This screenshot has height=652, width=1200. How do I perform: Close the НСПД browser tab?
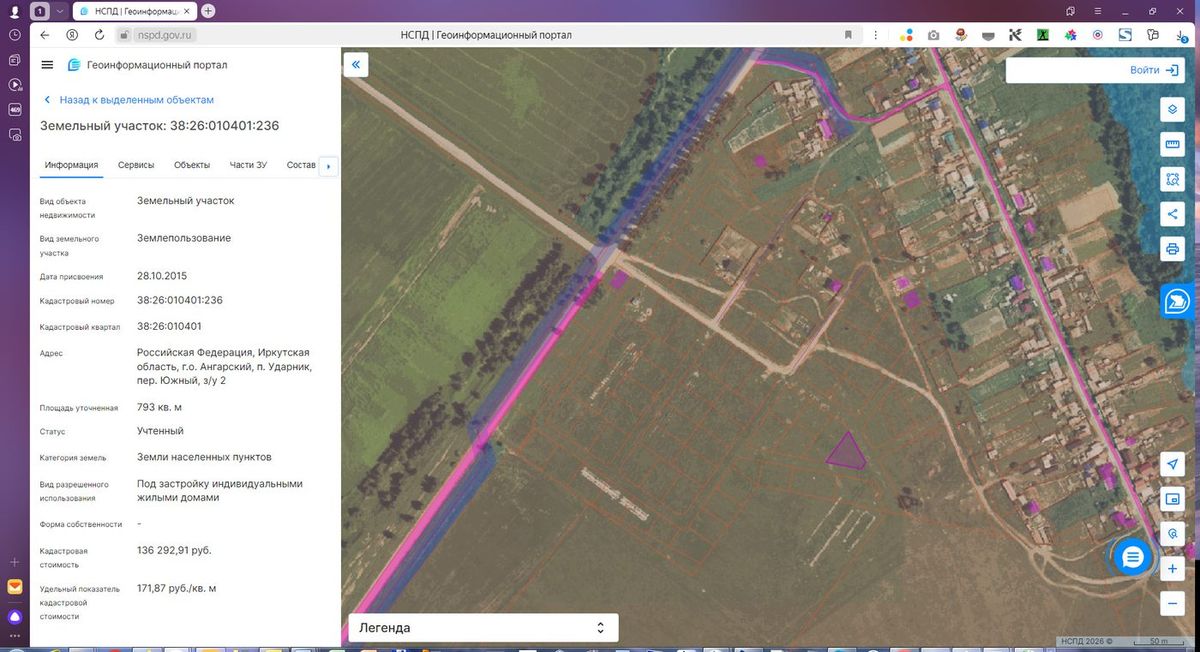188,11
